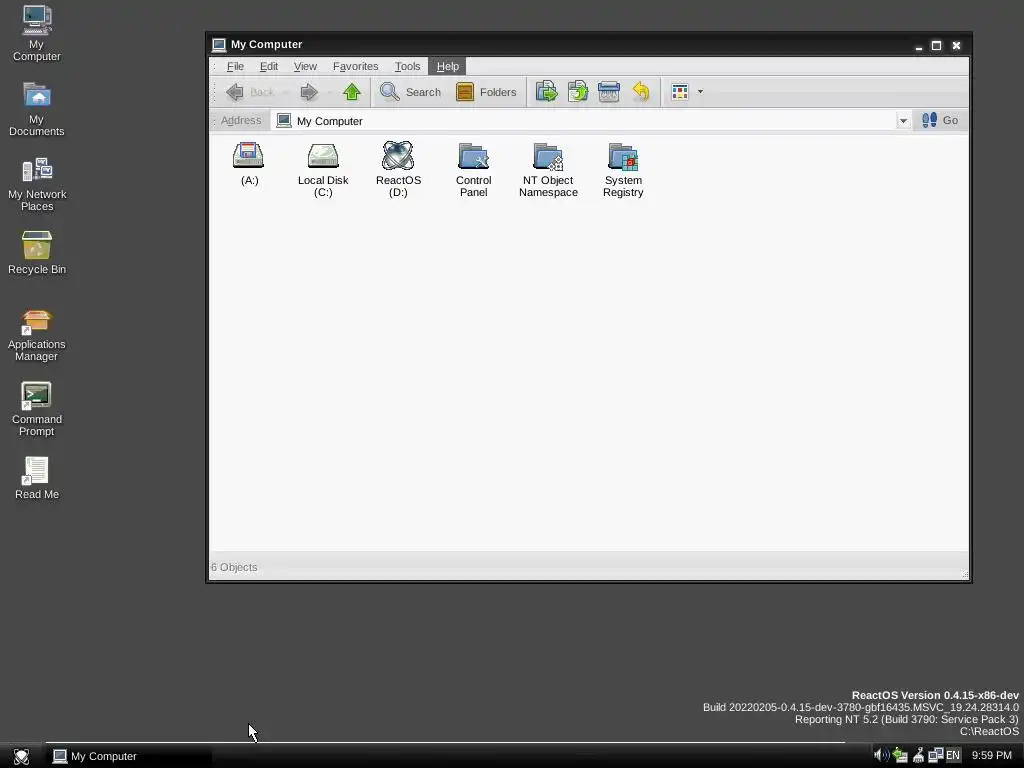Image resolution: width=1024 pixels, height=768 pixels.
Task: Select Applications Manager desktop shortcut
Action: pos(37,336)
